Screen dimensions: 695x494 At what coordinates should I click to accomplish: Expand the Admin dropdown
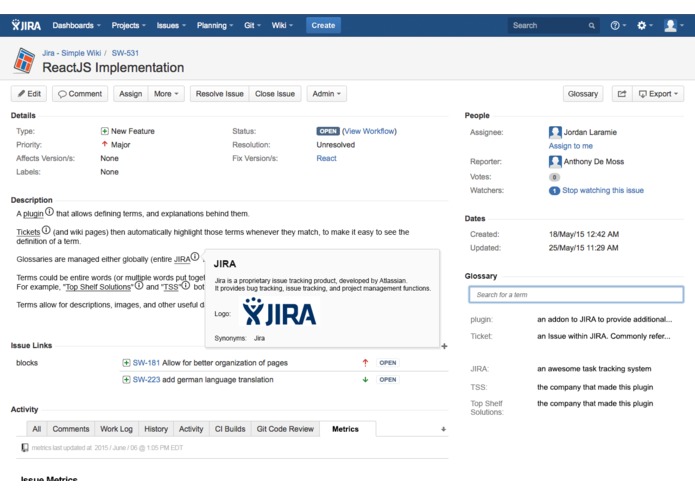click(x=327, y=93)
